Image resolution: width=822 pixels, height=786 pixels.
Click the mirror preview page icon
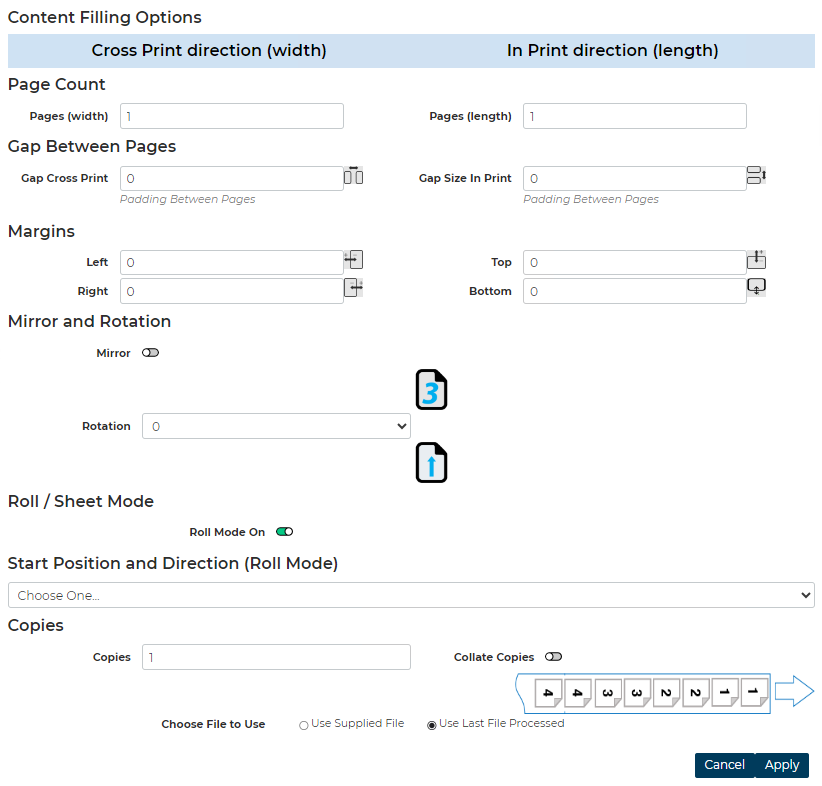tap(431, 390)
